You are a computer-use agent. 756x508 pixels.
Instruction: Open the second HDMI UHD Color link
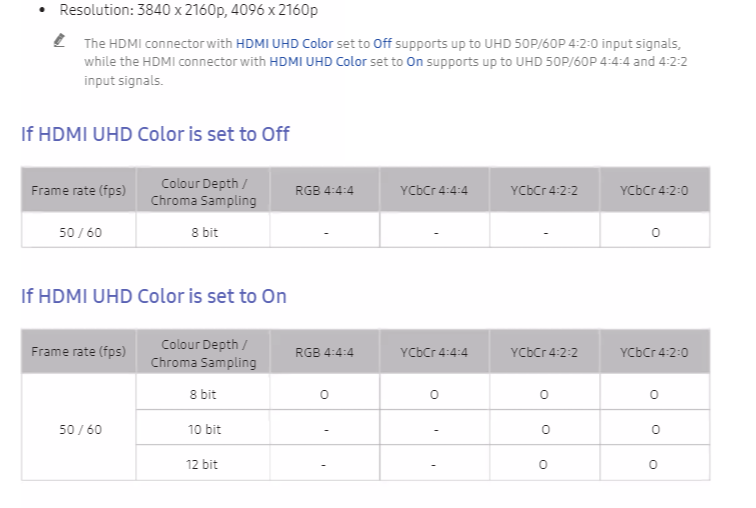tap(318, 62)
